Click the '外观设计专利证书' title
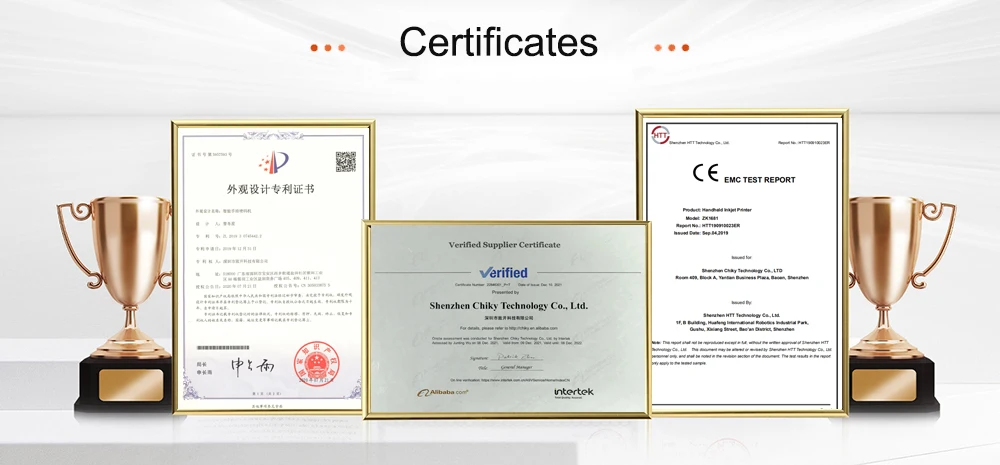Screen dimensions: 1000x465 [271, 189]
